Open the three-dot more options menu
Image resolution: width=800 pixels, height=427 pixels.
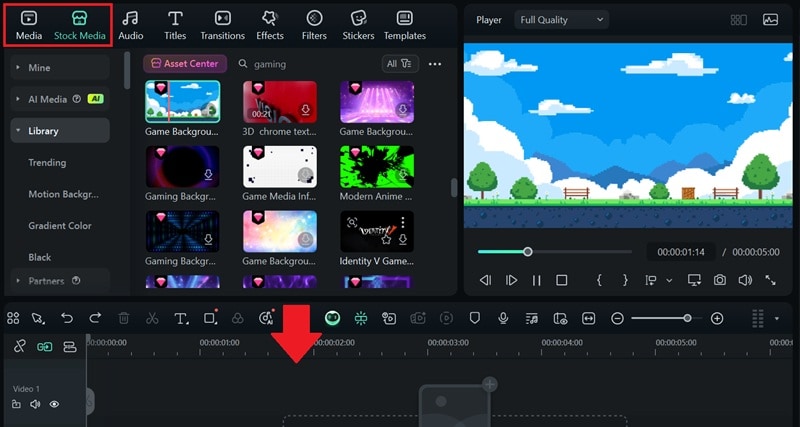[435, 64]
